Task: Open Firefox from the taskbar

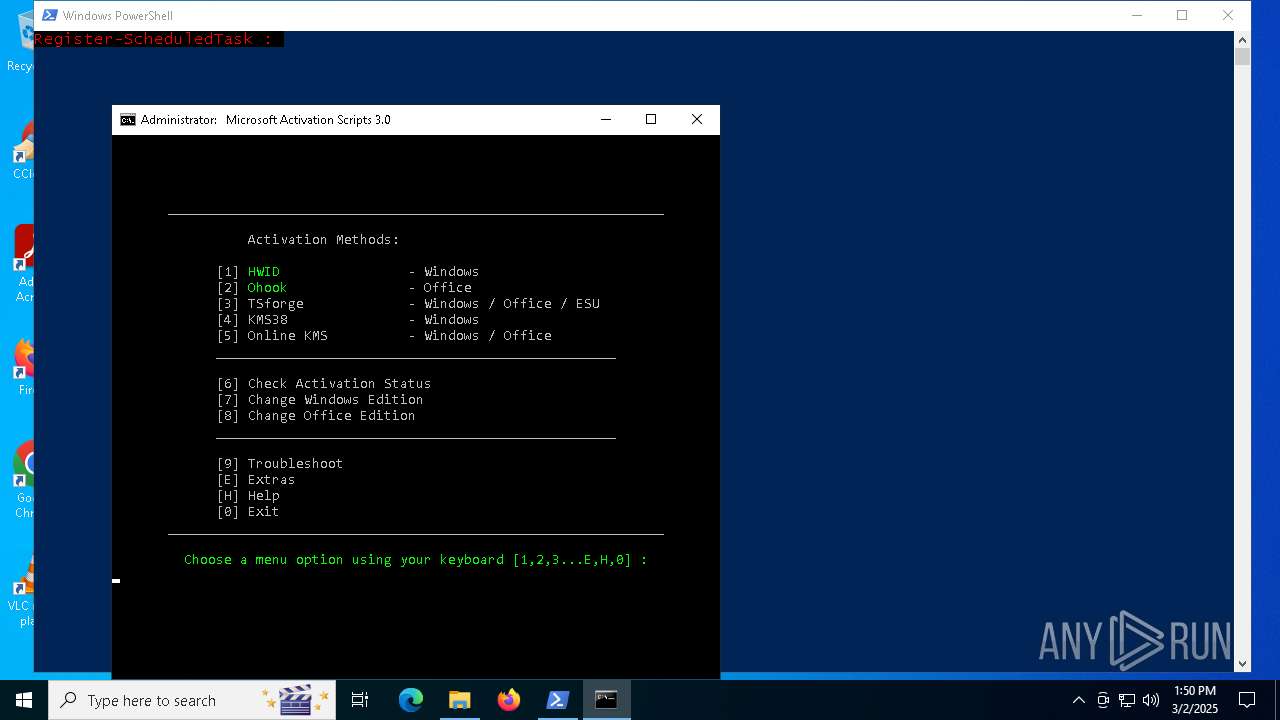Action: click(x=509, y=700)
